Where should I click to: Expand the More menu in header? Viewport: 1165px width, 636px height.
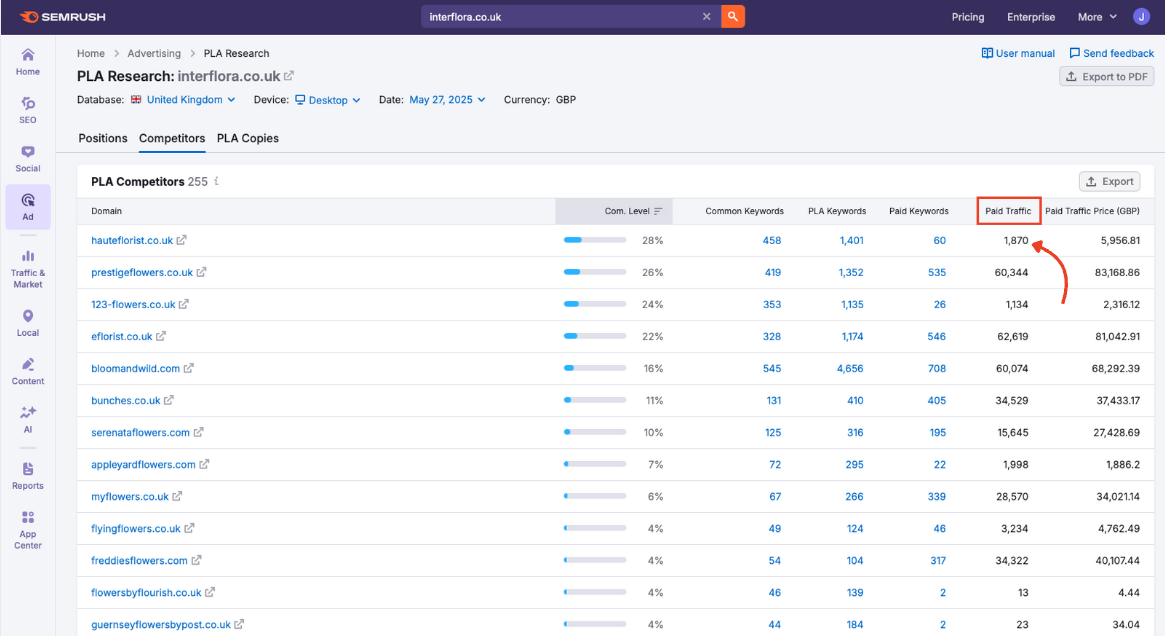click(x=1096, y=17)
